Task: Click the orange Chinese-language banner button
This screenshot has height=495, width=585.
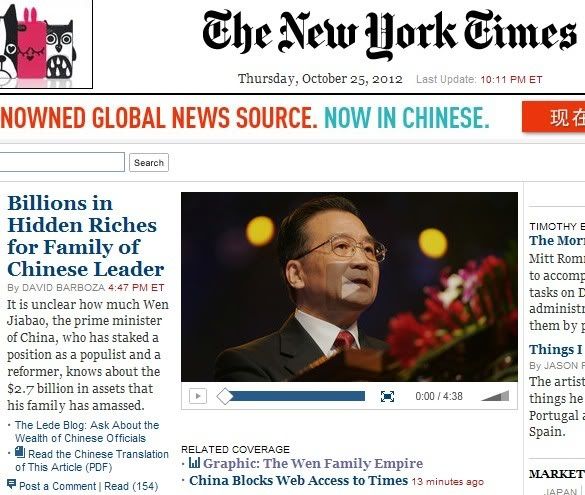Action: 554,117
